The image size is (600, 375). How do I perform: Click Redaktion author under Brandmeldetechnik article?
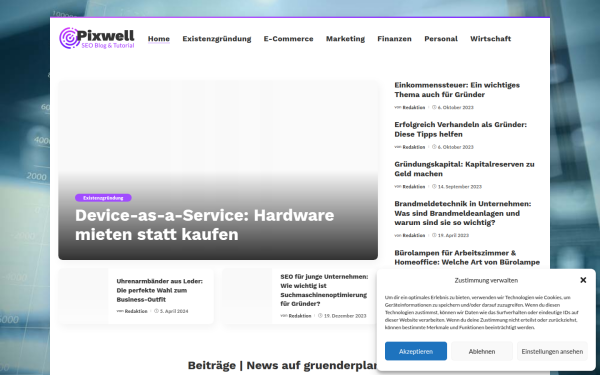[414, 235]
